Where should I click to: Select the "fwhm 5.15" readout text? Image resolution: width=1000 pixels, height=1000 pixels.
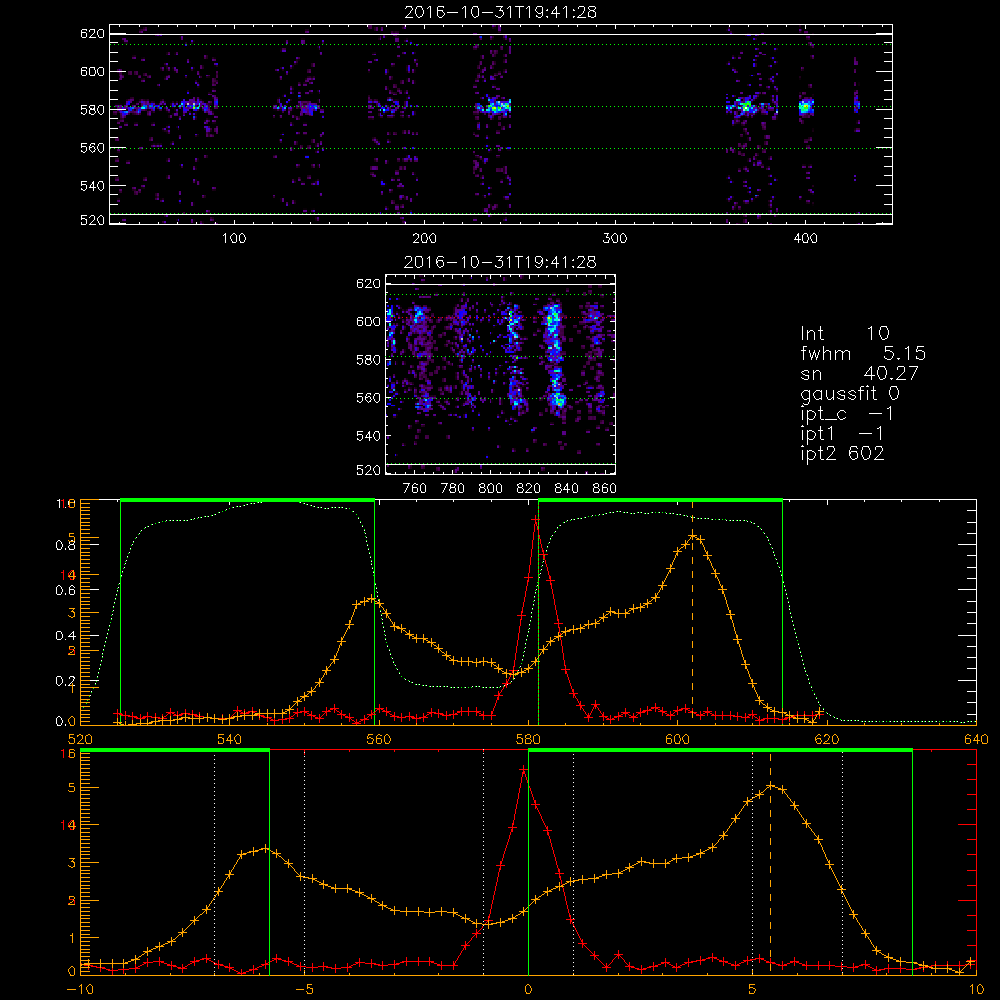(863, 353)
